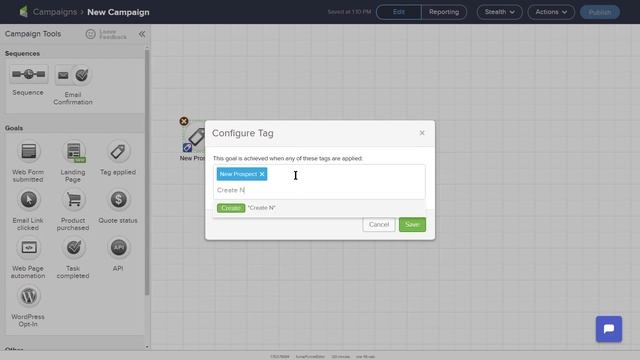The height and width of the screenshot is (360, 640).
Task: Open the Stealth dropdown
Action: tap(499, 12)
